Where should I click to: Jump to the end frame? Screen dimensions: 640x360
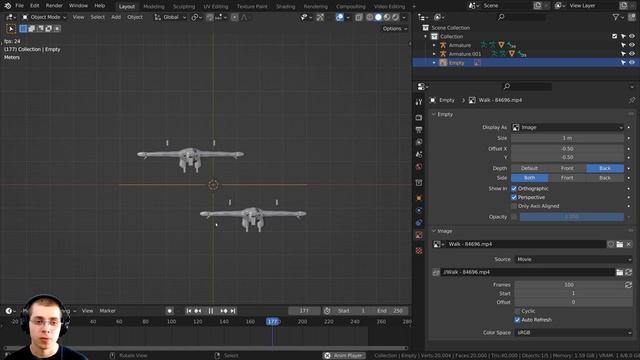click(233, 311)
